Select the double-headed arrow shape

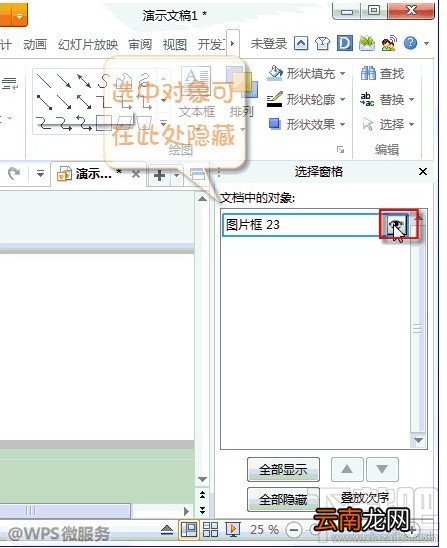[84, 81]
